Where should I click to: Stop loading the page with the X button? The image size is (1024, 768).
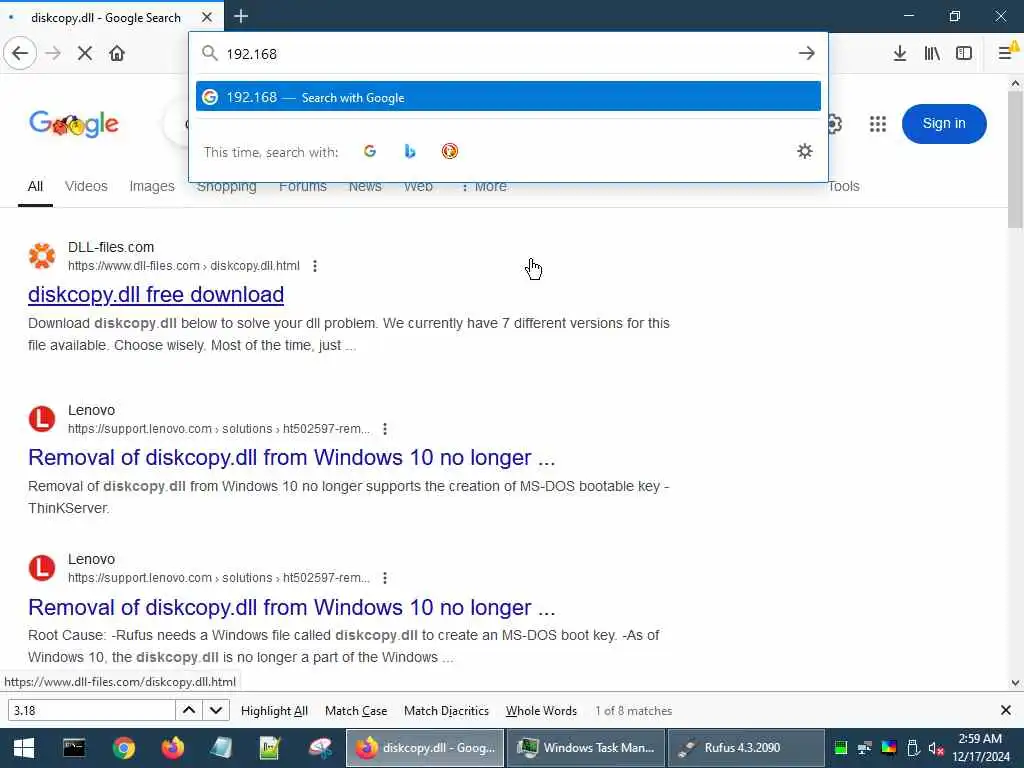(x=85, y=53)
